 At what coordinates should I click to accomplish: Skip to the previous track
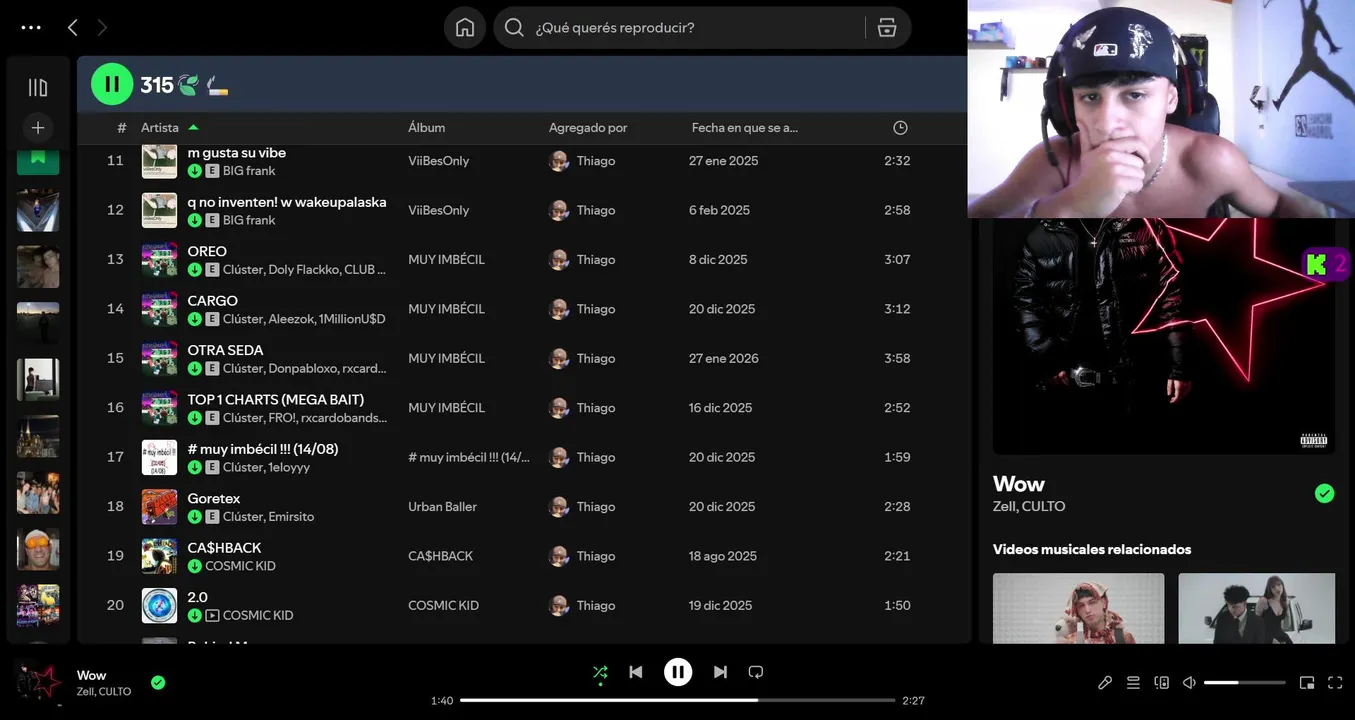coord(636,672)
